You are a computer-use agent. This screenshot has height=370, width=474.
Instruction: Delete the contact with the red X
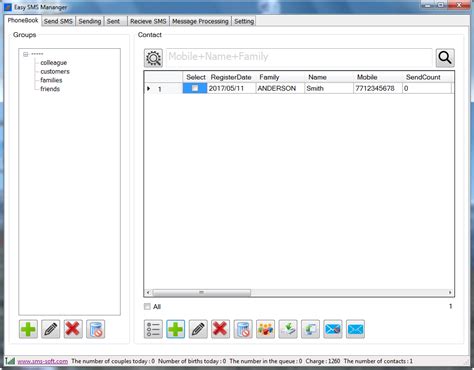220,329
